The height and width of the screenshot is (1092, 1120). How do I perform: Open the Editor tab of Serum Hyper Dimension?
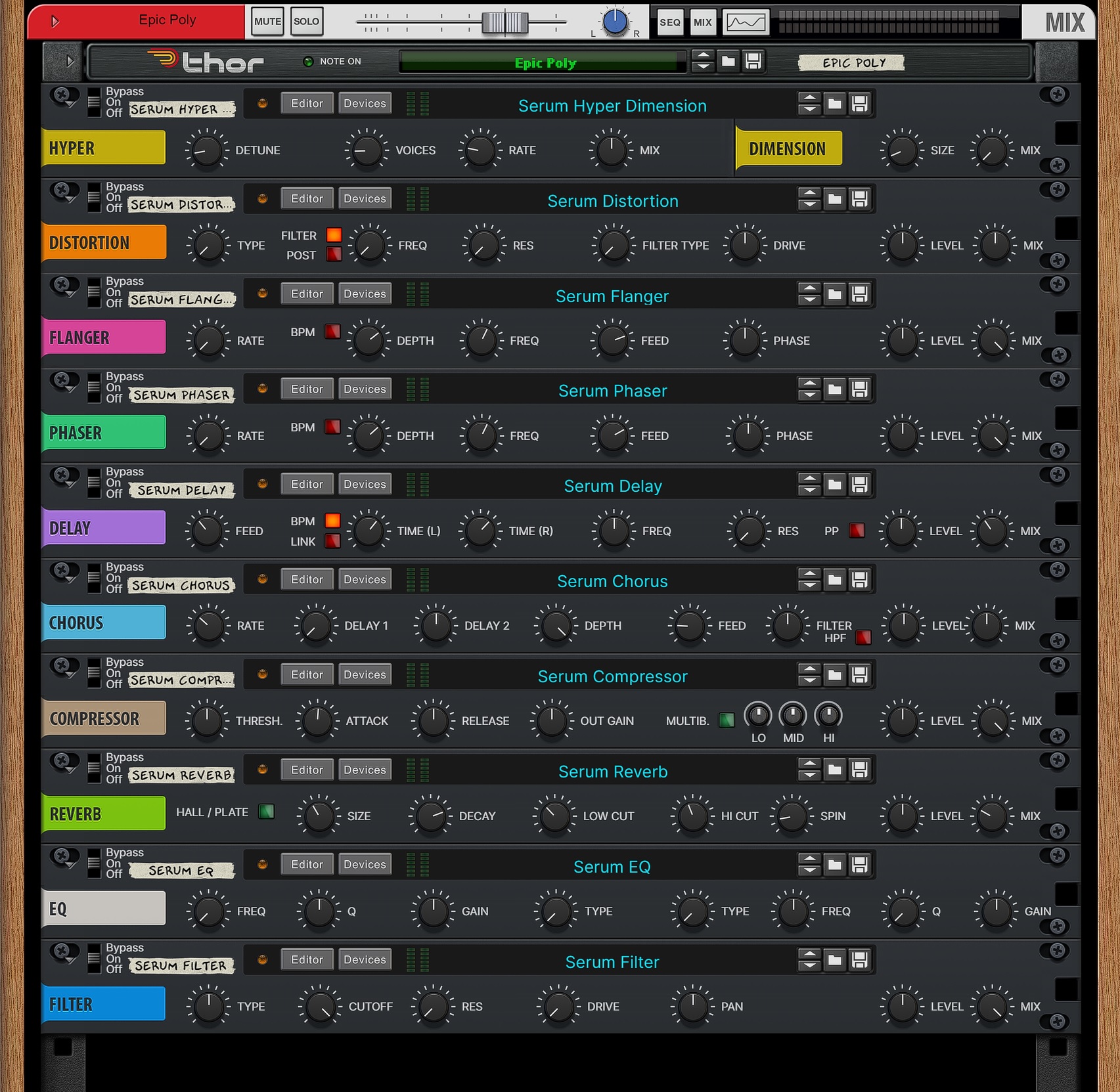coord(307,103)
